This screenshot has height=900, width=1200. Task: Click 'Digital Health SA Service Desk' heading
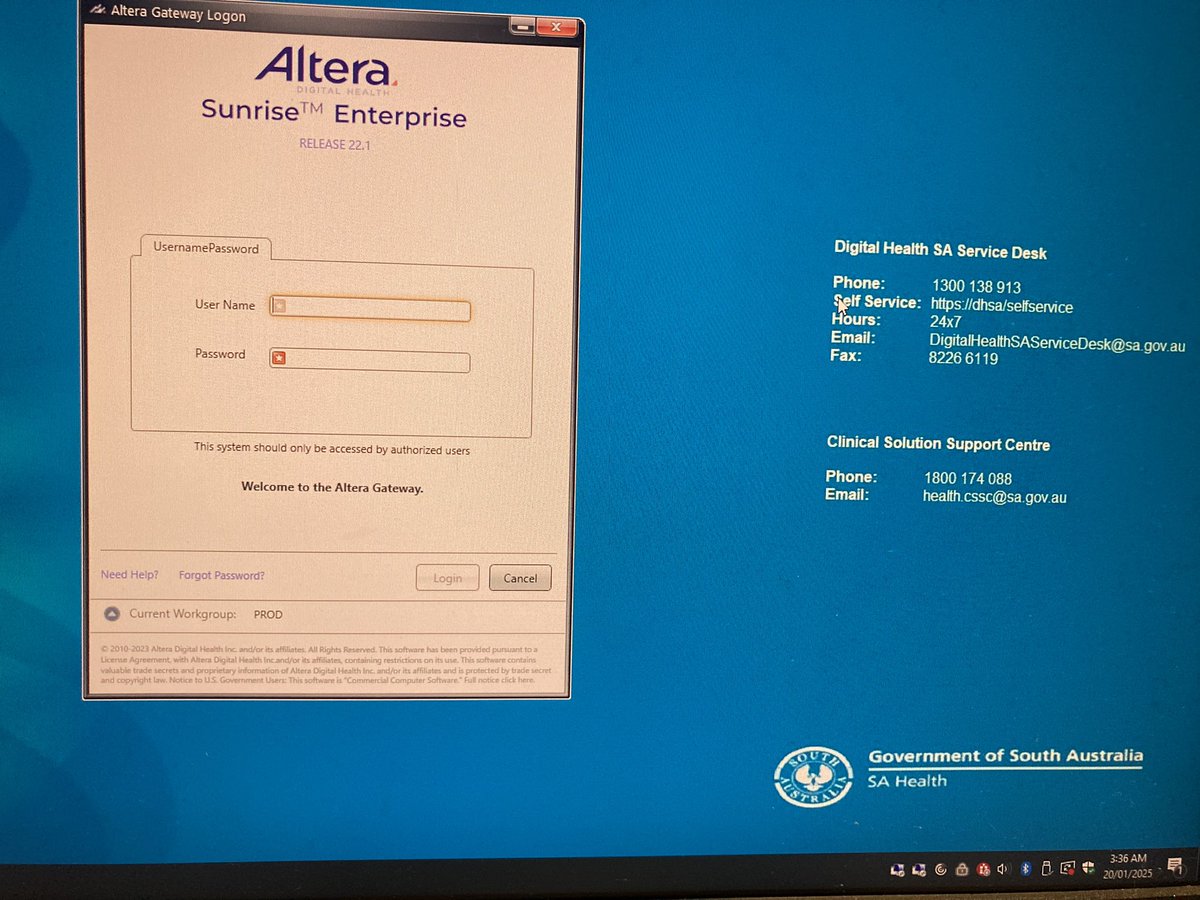(x=941, y=250)
